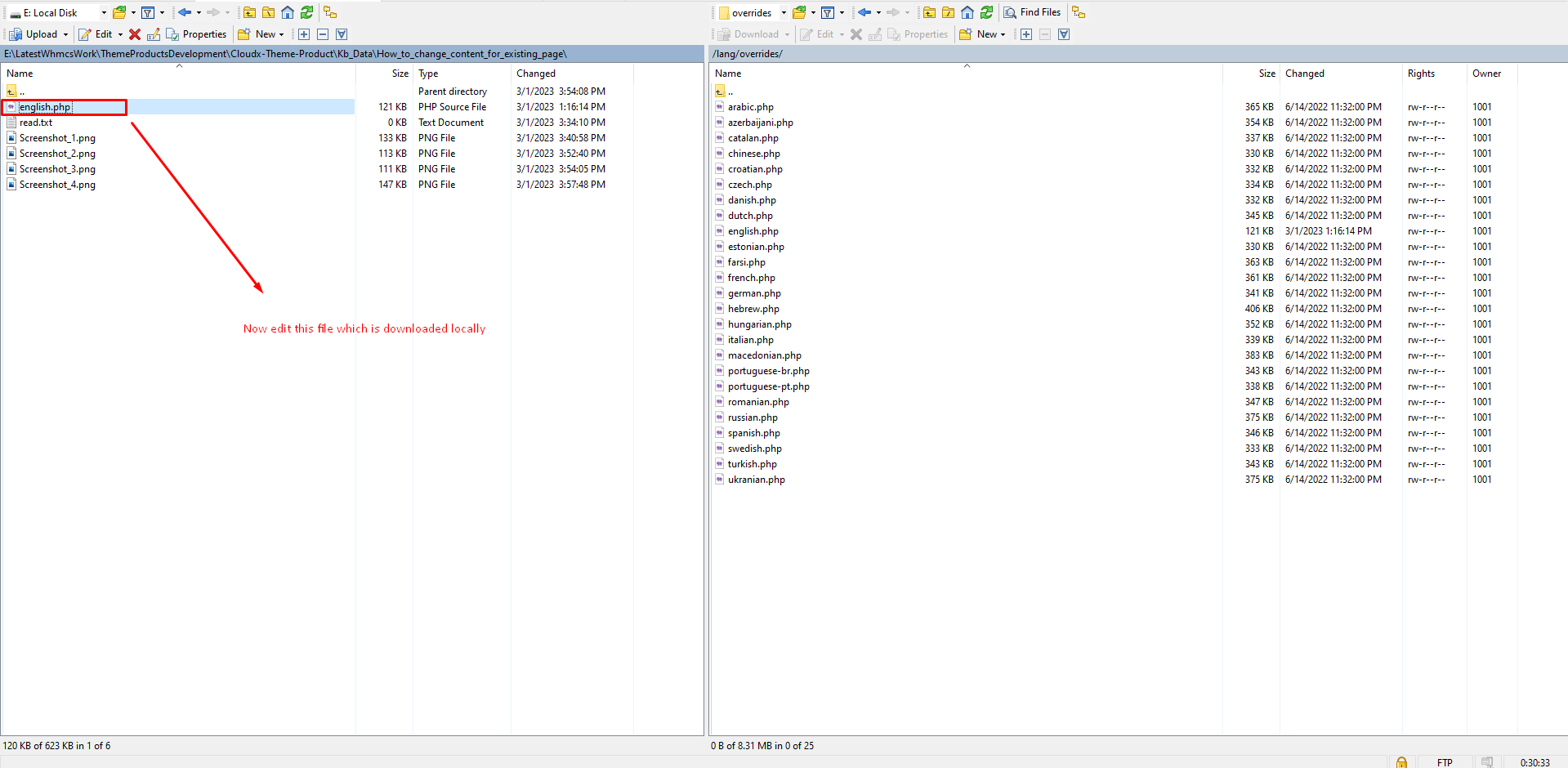Screen dimensions: 1568x768
Task: Toggle the local directory tree panel
Action: tap(330, 12)
